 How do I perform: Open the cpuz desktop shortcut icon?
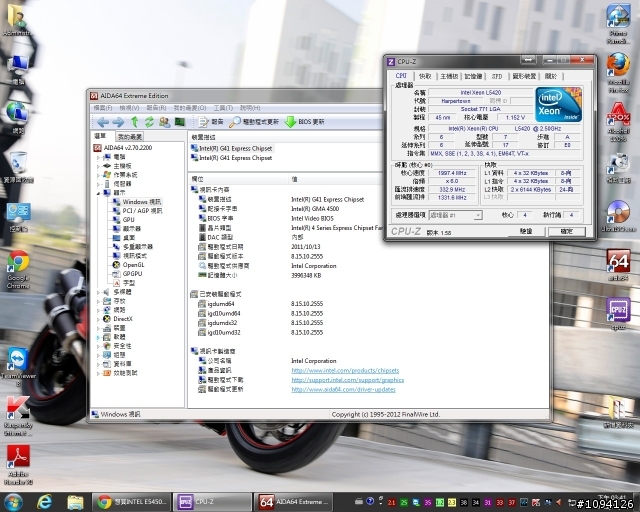[619, 314]
